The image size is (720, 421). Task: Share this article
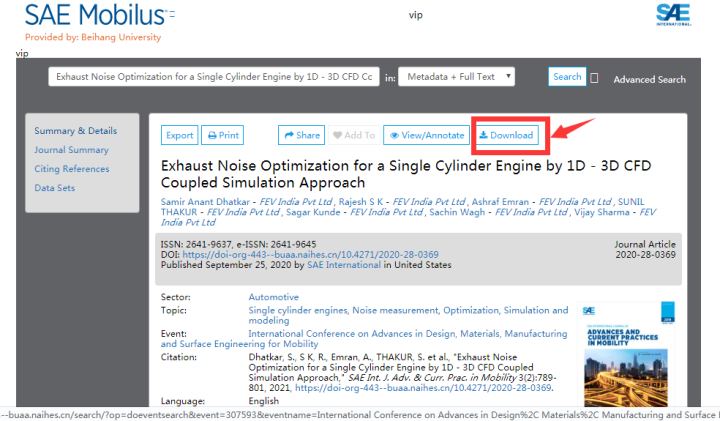pos(302,135)
